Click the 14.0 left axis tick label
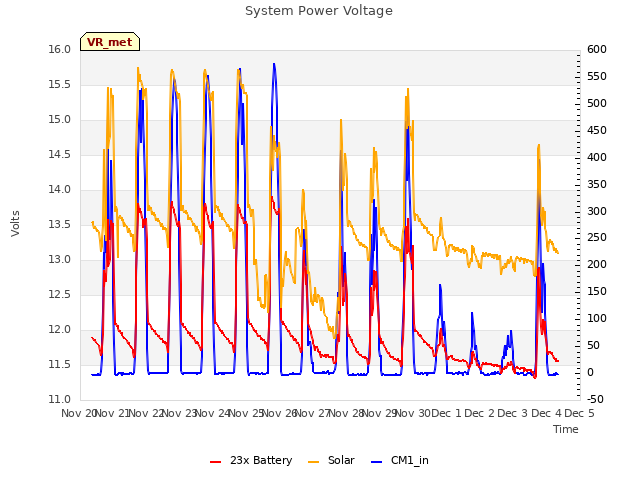 tap(60, 189)
